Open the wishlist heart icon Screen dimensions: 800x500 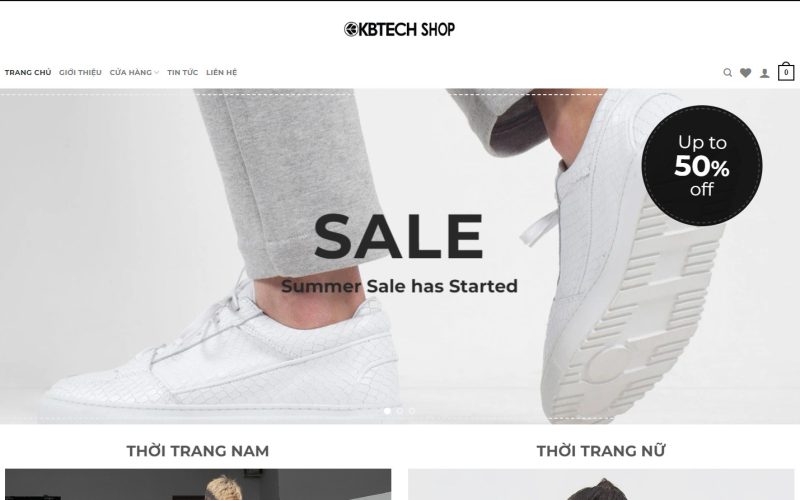745,73
